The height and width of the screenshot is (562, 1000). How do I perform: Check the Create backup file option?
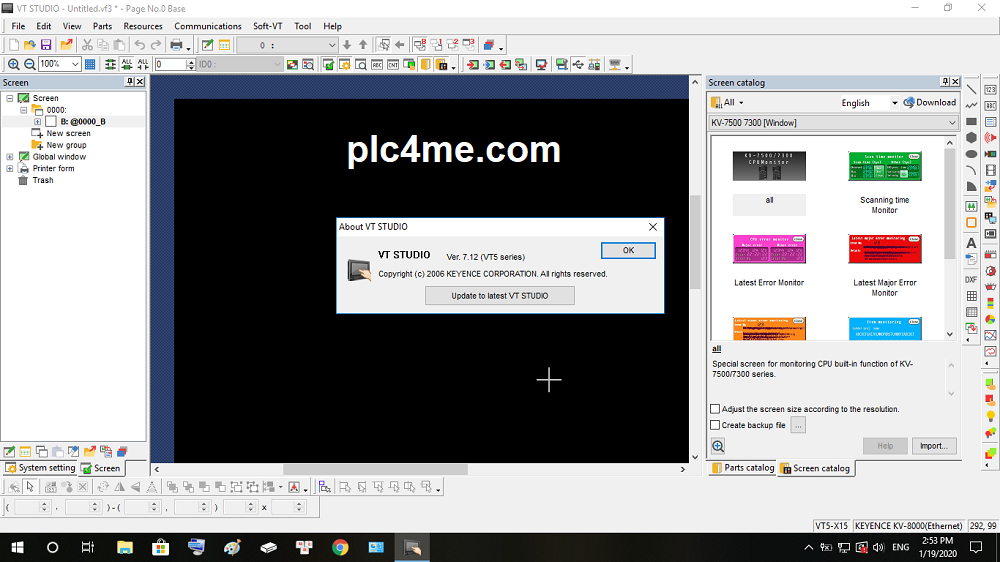coord(715,425)
